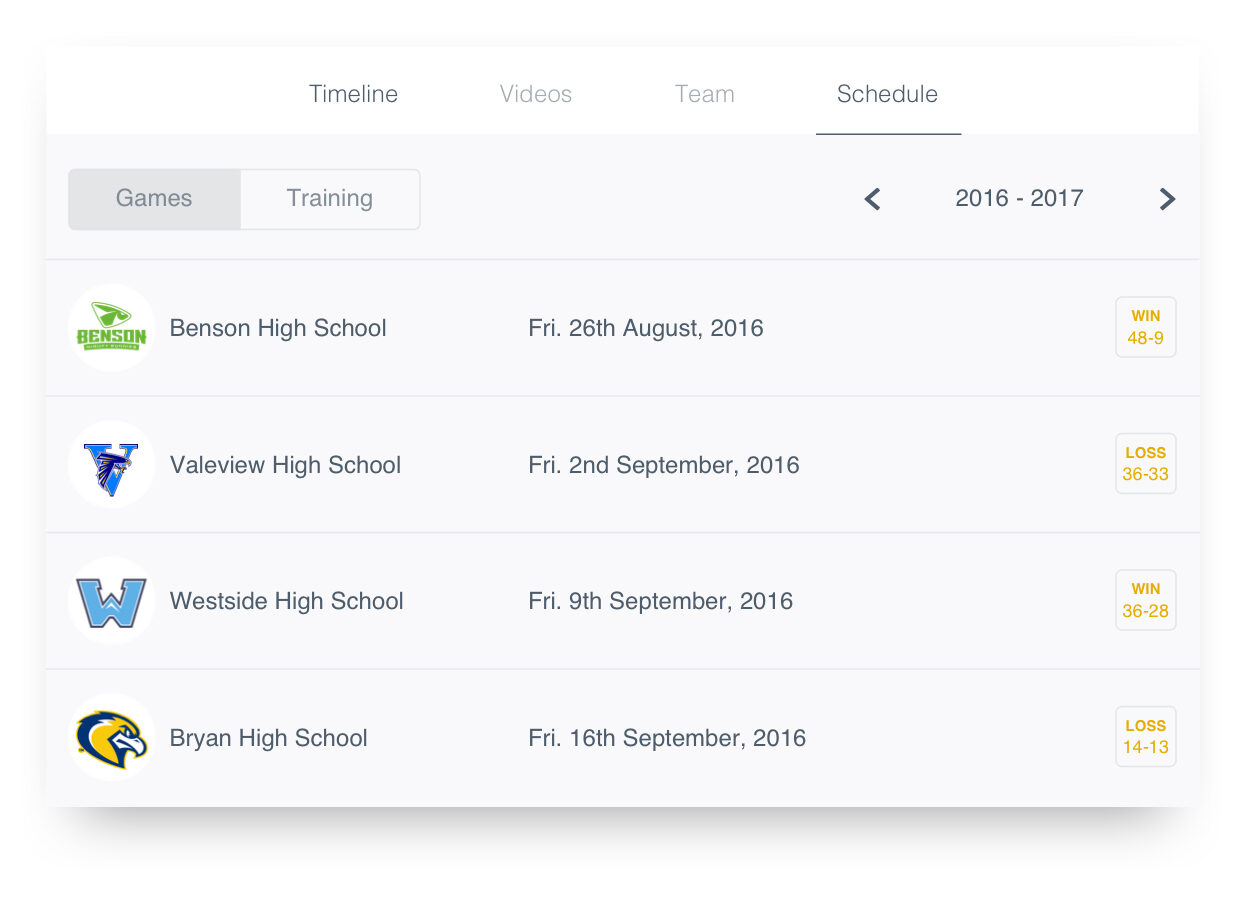Screen dimensions: 1245x897
Task: Select the WIN 36-28 result badge
Action: (1145, 600)
